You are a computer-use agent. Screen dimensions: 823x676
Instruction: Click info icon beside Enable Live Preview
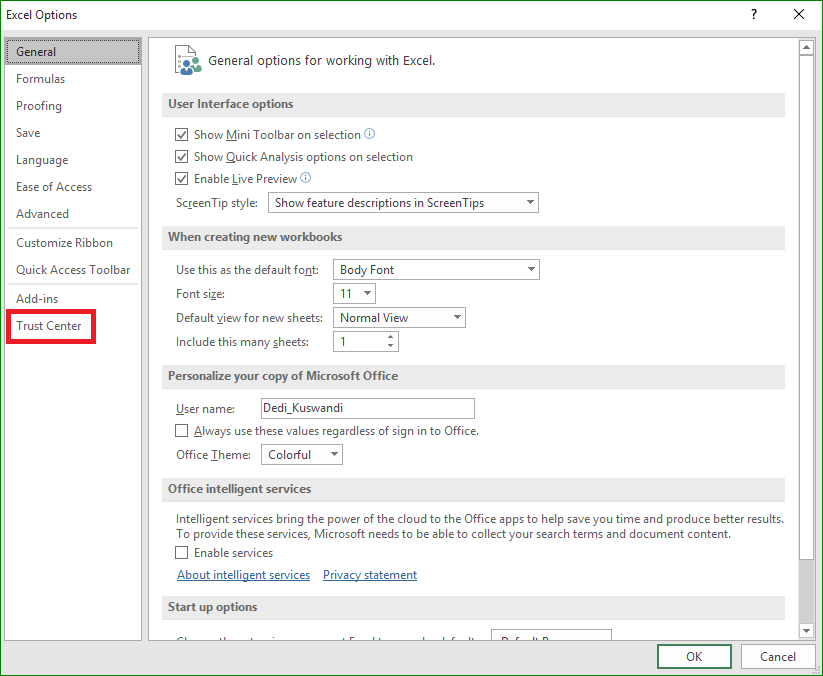[x=305, y=178]
